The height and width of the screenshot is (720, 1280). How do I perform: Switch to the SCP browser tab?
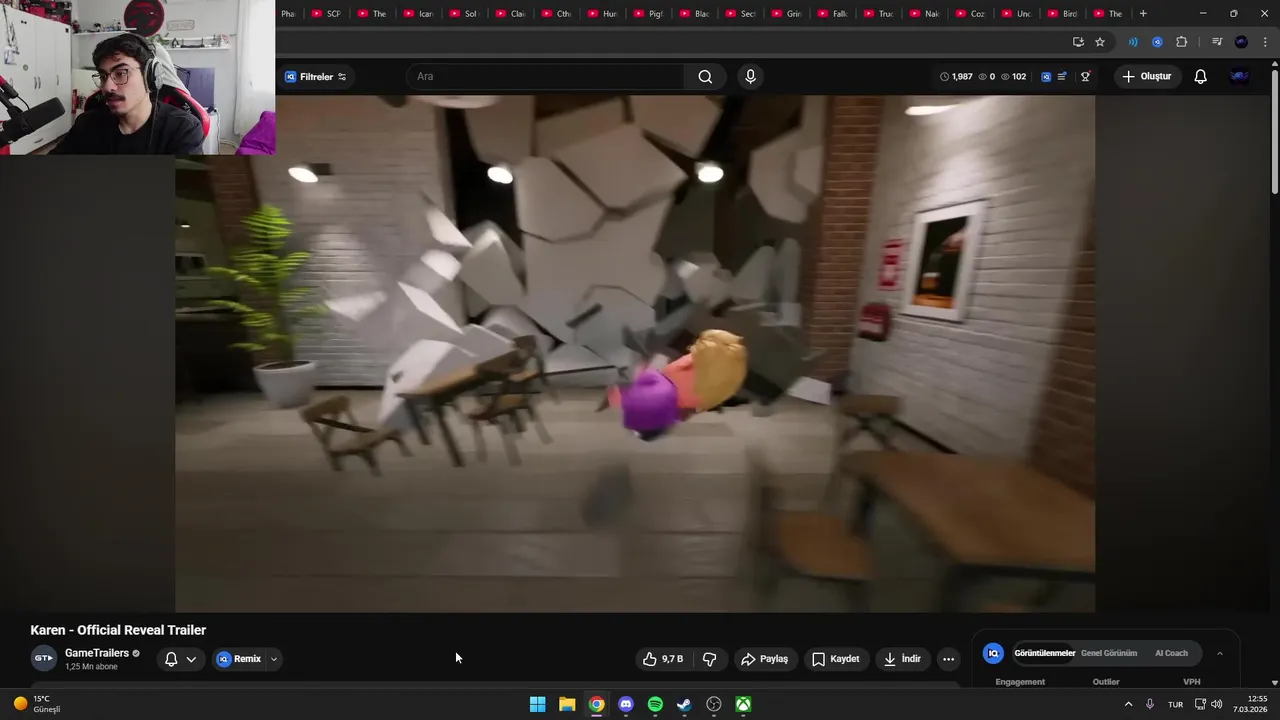pos(326,14)
